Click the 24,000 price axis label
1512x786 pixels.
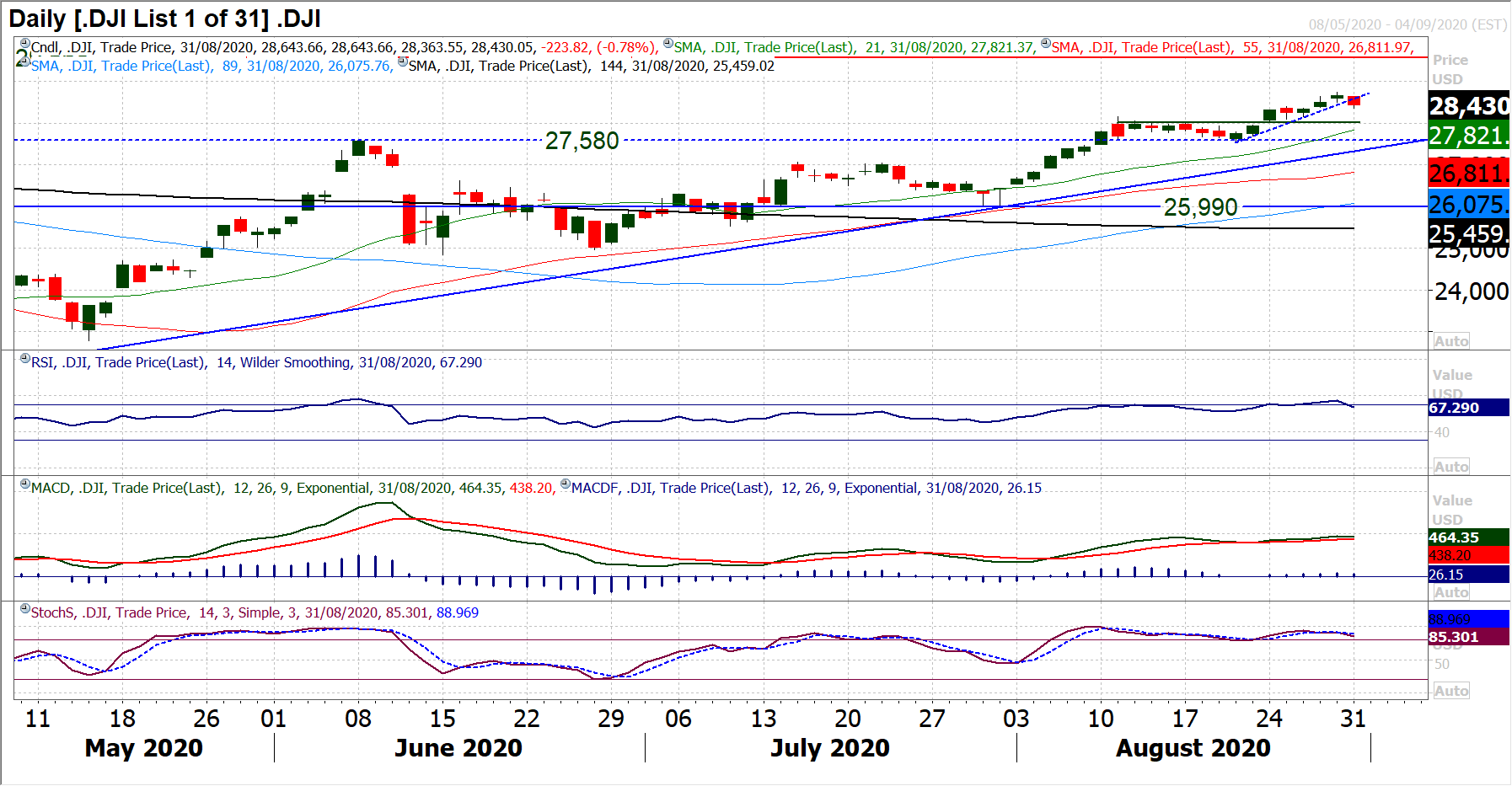(1472, 291)
